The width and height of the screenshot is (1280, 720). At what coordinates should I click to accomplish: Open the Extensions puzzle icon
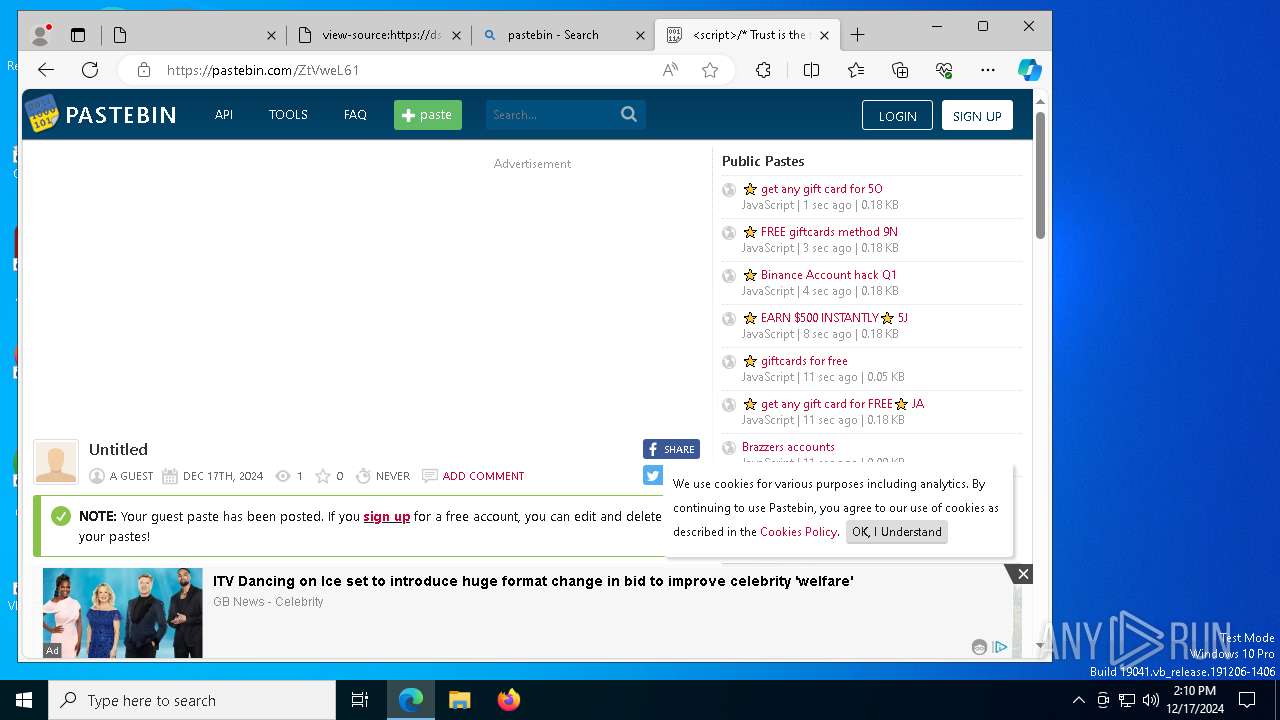pyautogui.click(x=763, y=70)
